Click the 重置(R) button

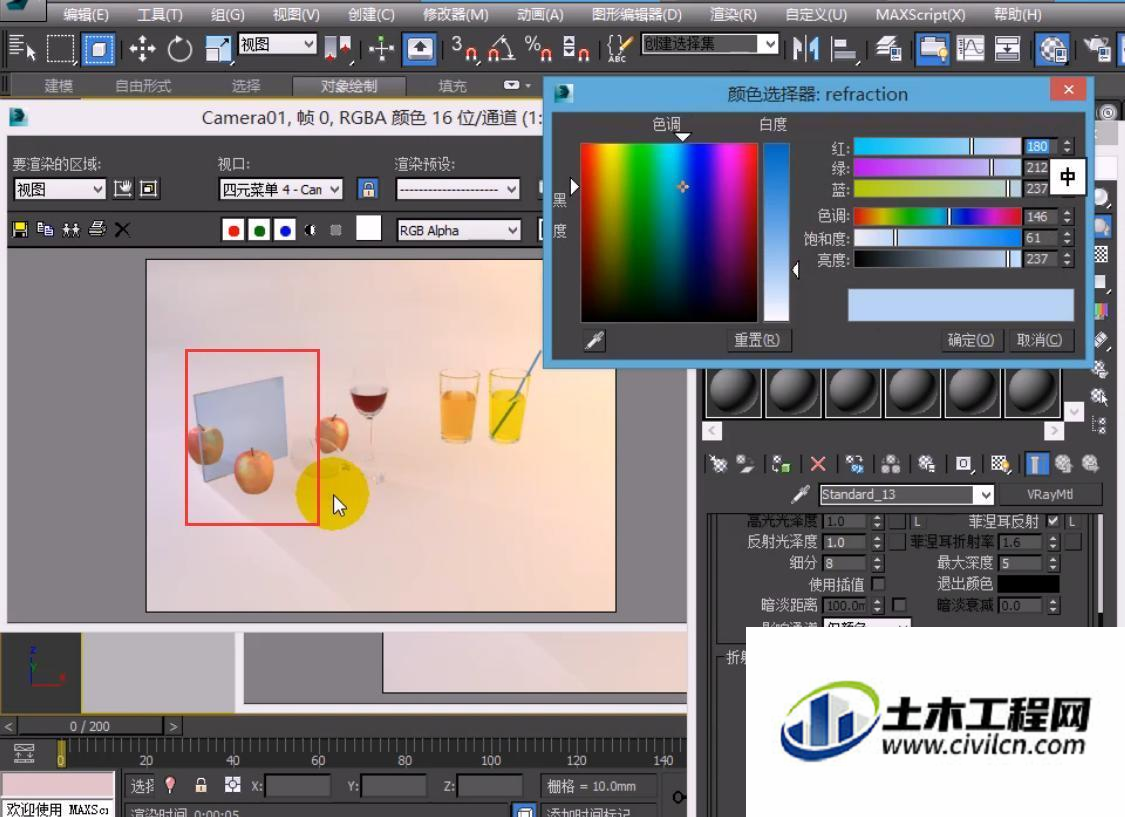tap(756, 340)
